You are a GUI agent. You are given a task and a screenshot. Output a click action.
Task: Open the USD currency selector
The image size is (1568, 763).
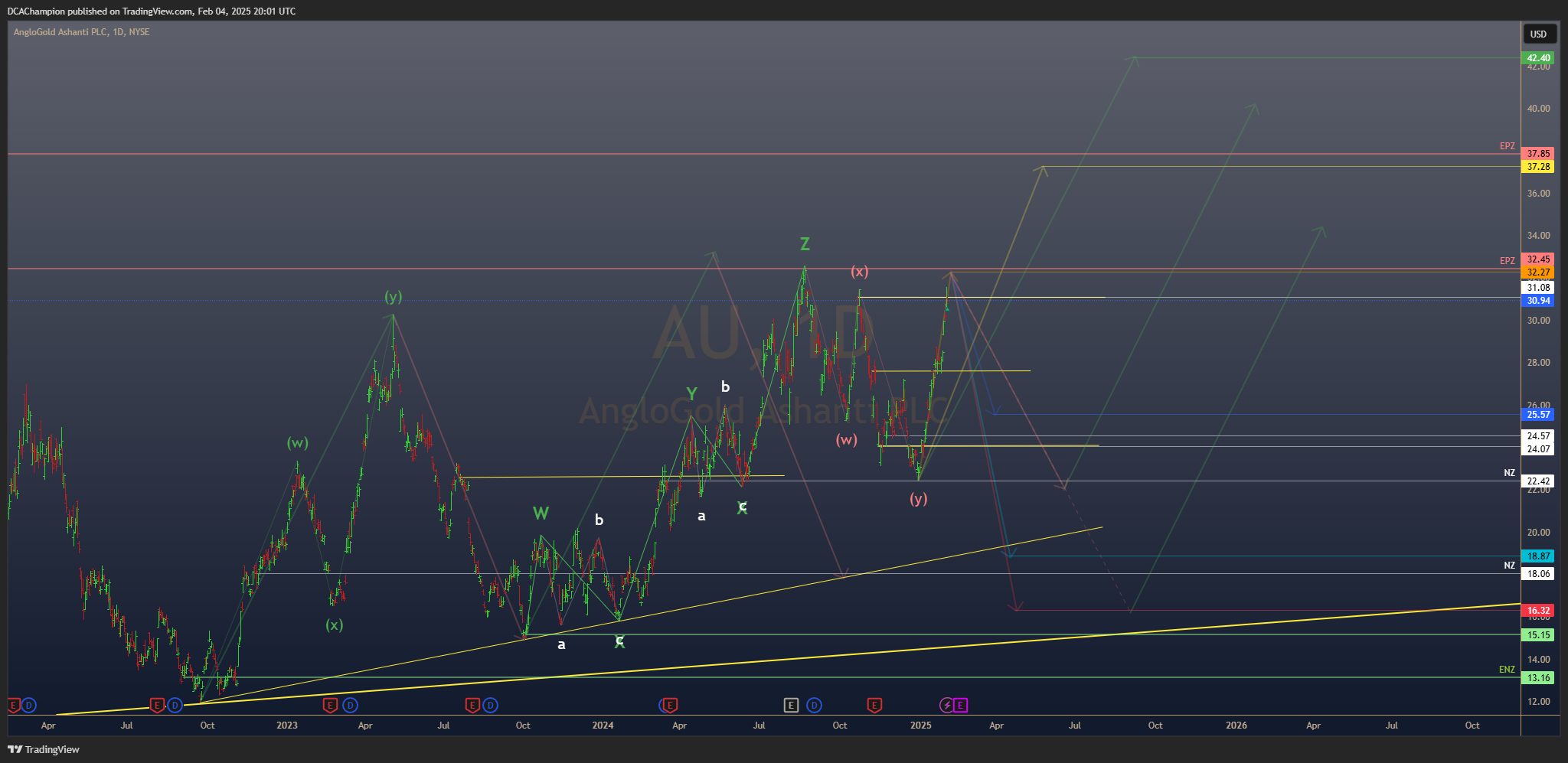(x=1538, y=34)
